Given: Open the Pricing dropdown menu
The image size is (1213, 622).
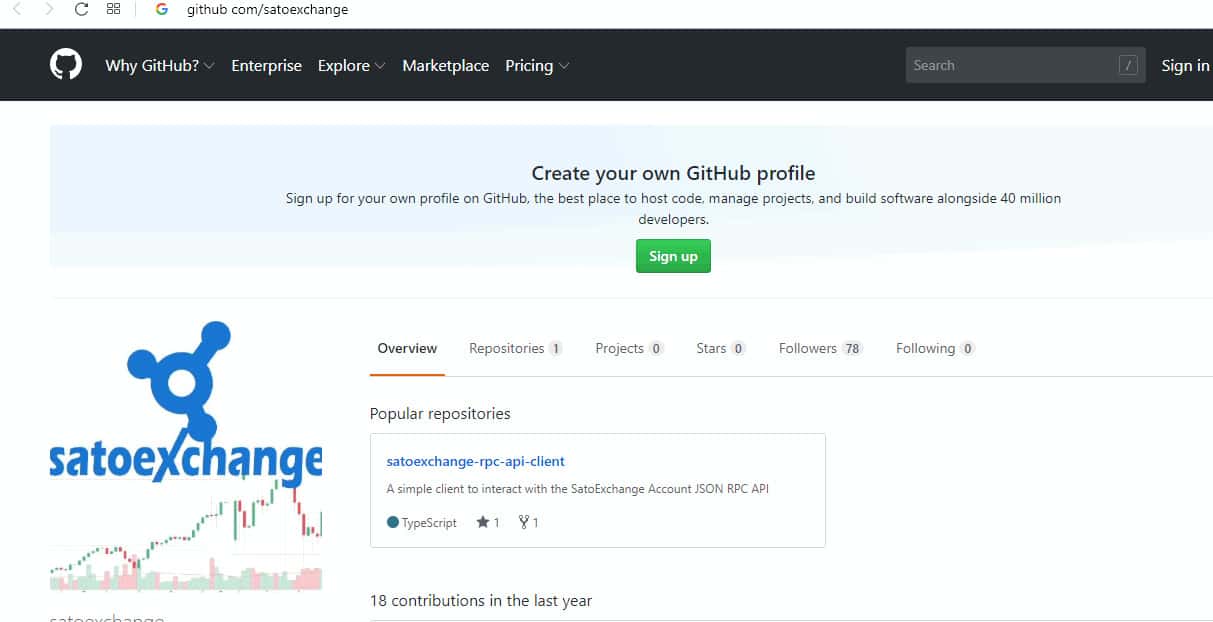Looking at the screenshot, I should coord(537,66).
